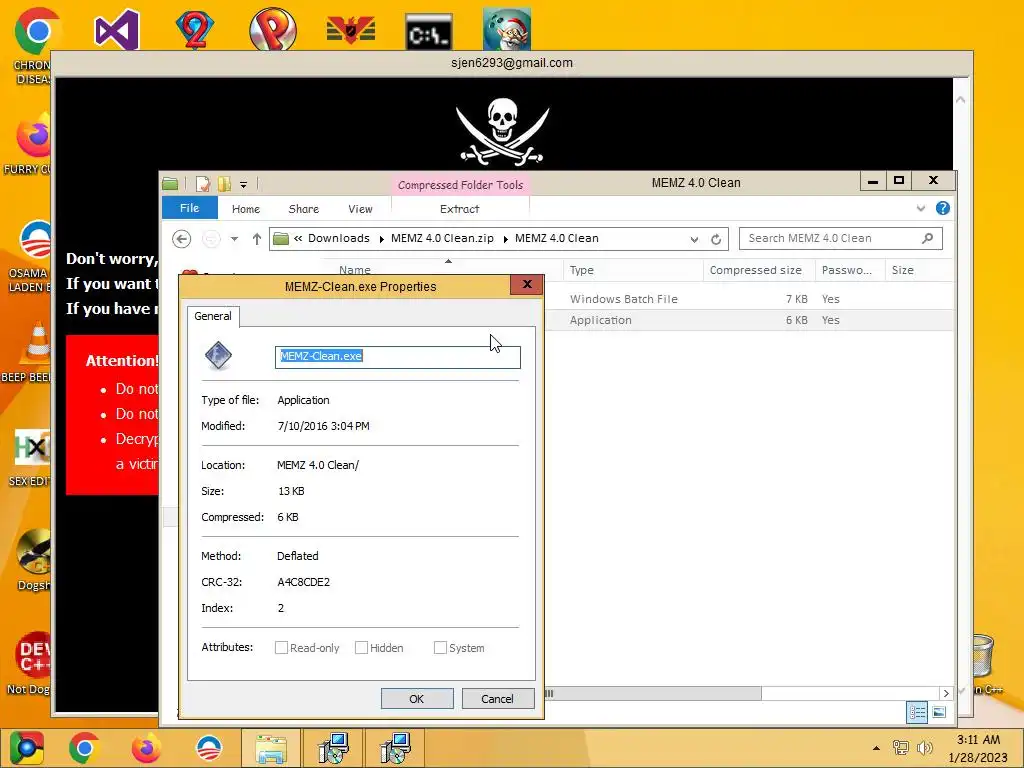Screen dimensions: 1024x768
Task: Open the File menu tab
Action: [x=189, y=208]
